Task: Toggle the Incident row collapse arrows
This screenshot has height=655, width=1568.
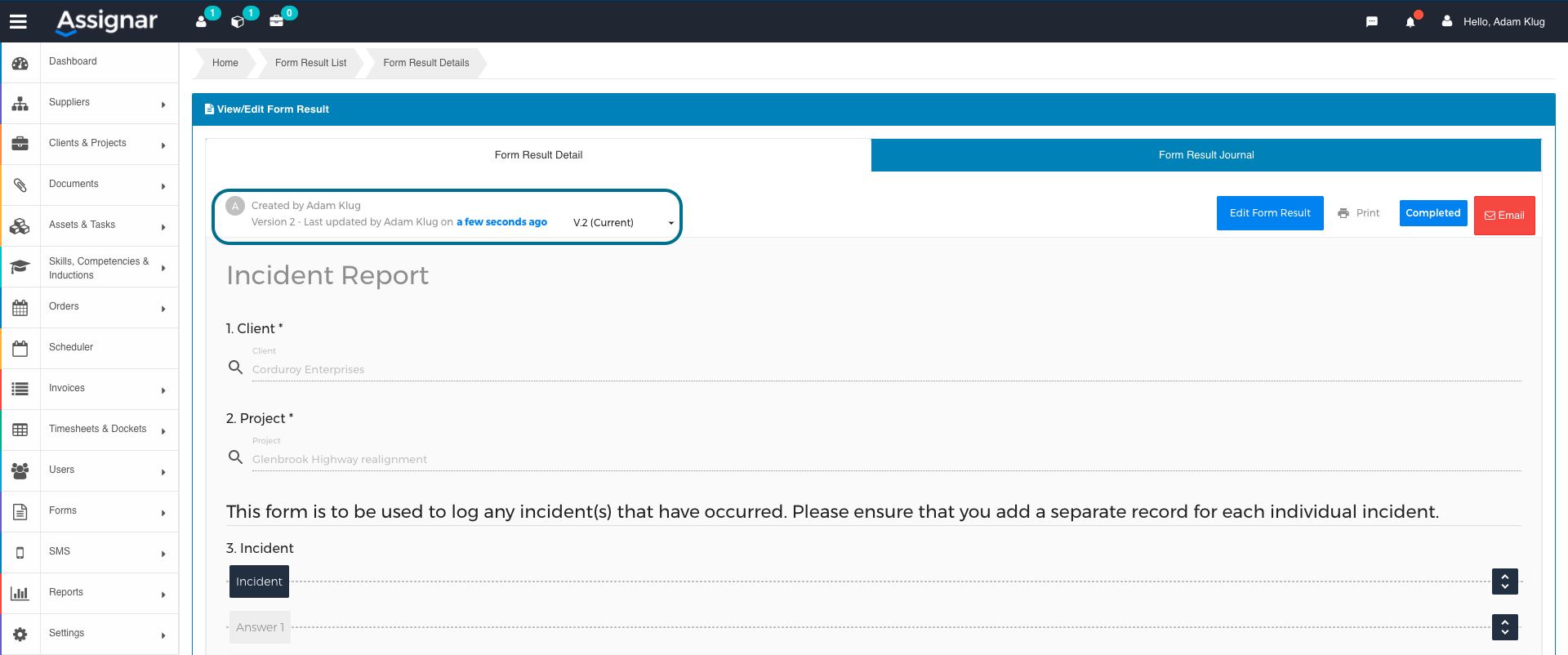Action: tap(1505, 581)
